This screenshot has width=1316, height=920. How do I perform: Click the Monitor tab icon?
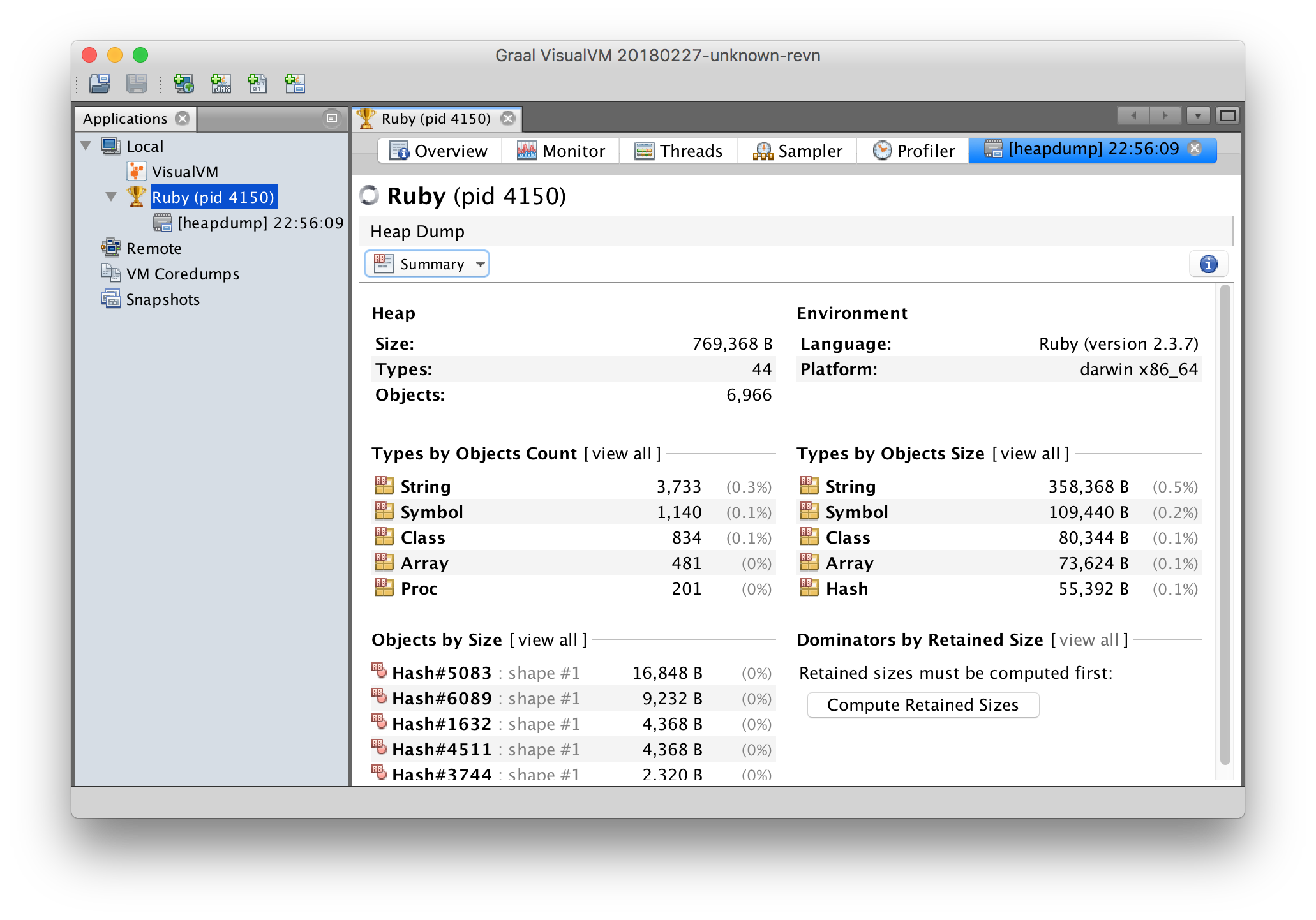pyautogui.click(x=524, y=151)
